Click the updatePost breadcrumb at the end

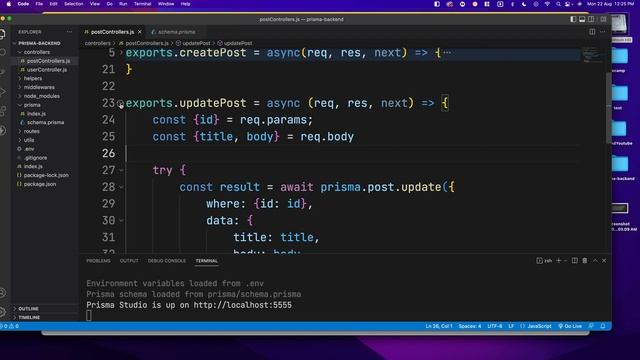point(238,43)
